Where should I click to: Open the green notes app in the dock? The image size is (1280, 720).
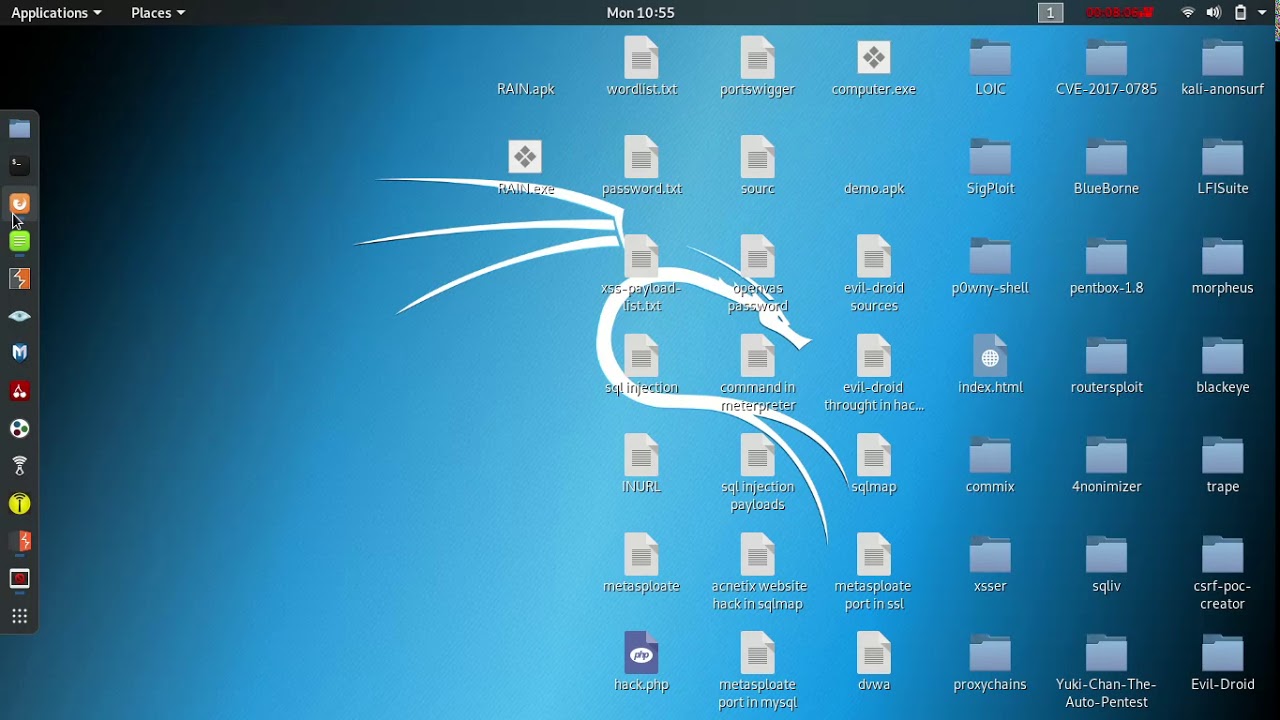pos(20,241)
